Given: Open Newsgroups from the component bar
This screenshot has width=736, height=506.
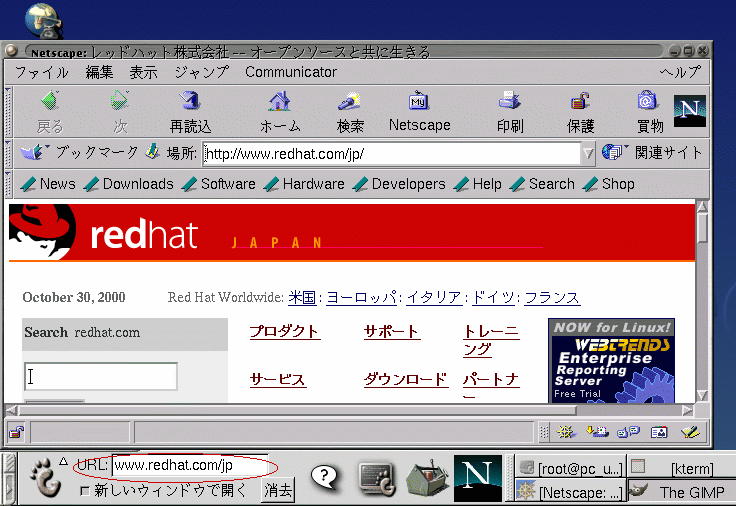Looking at the screenshot, I should click(628, 432).
